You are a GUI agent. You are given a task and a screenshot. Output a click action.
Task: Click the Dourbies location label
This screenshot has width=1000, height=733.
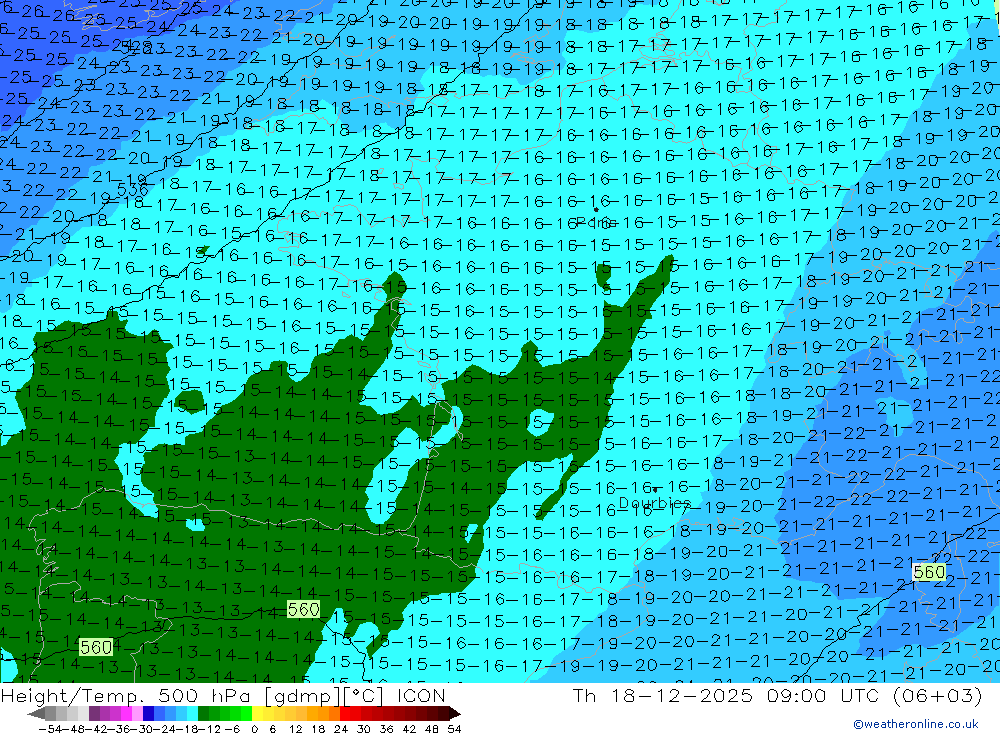pyautogui.click(x=655, y=503)
